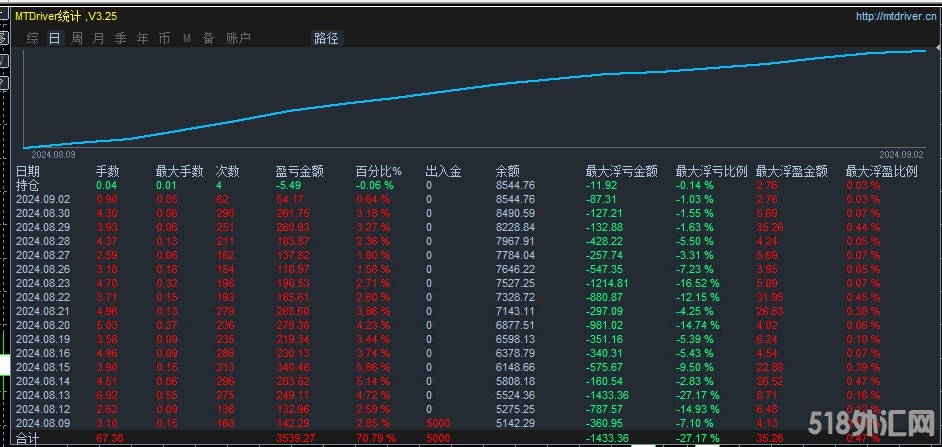The width and height of the screenshot is (942, 447).
Task: Click the 日期 column header
Action: click(27, 172)
